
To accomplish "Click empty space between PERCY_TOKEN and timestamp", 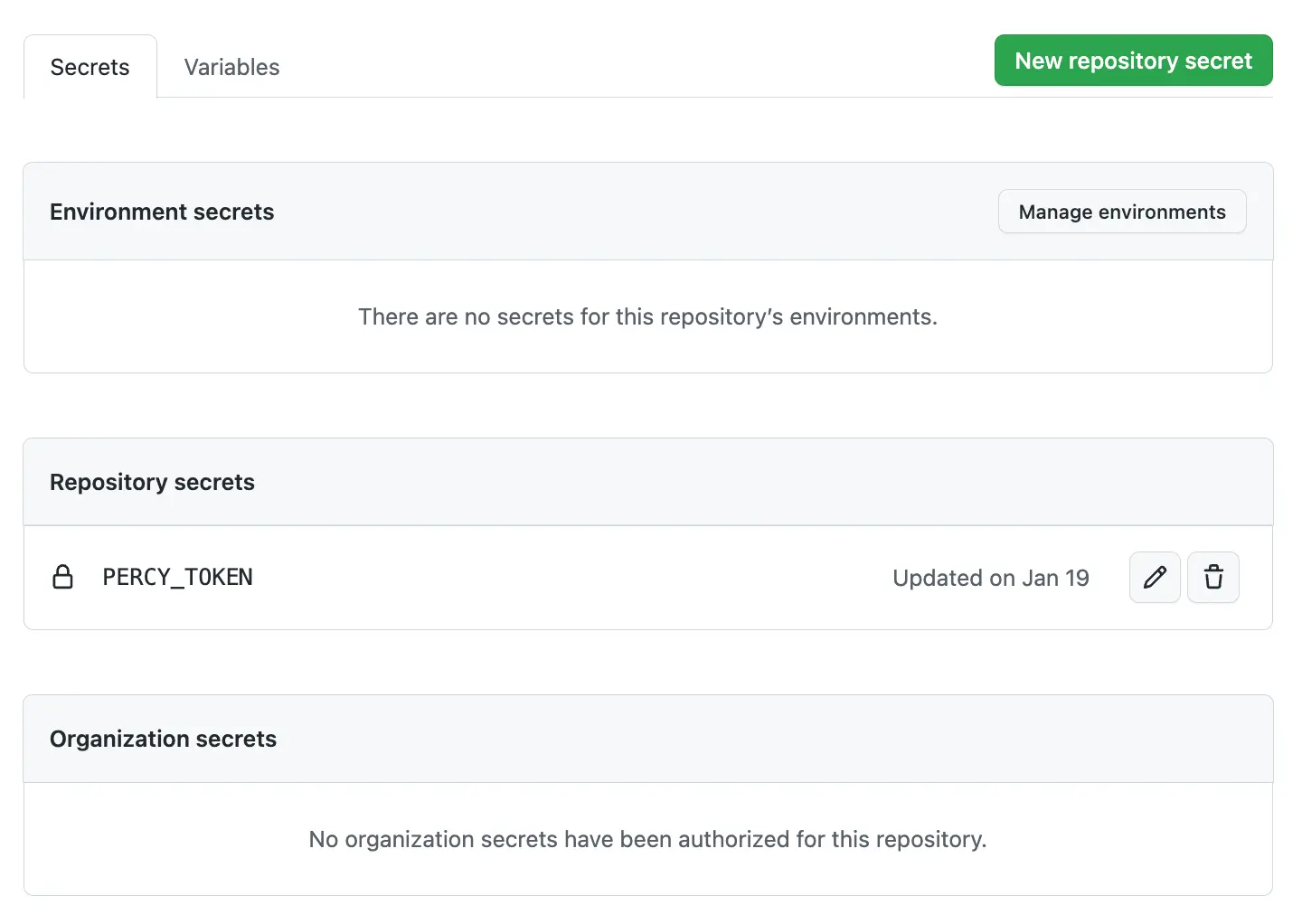I will tap(570, 578).
